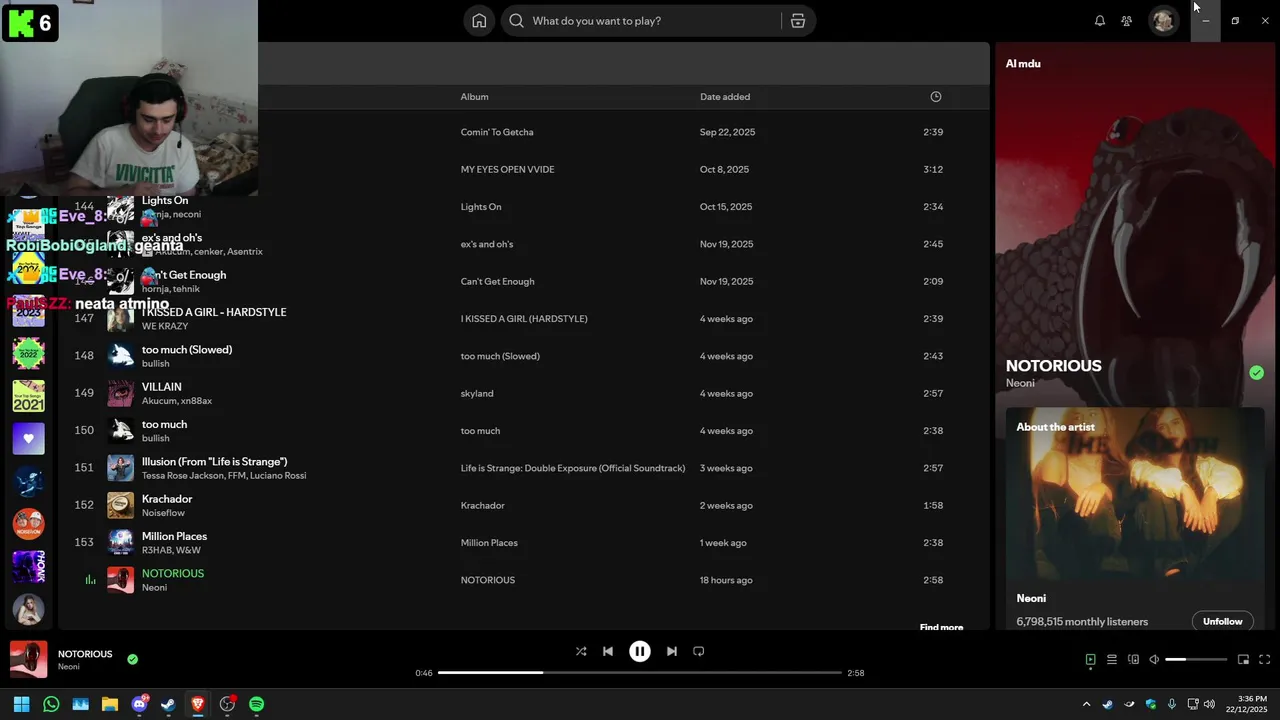Sort by the duration clock column header
The image size is (1280, 720).
click(936, 97)
